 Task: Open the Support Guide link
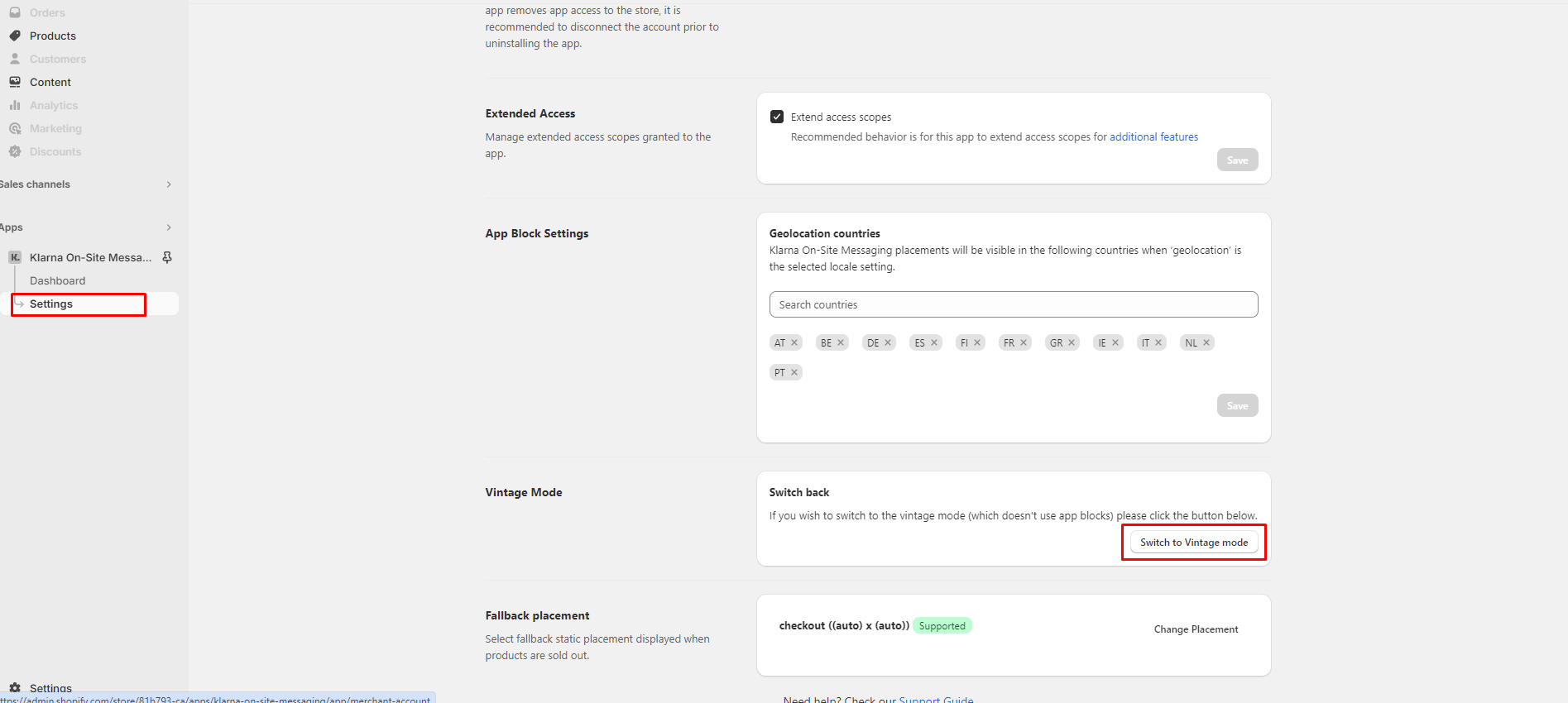point(936,699)
